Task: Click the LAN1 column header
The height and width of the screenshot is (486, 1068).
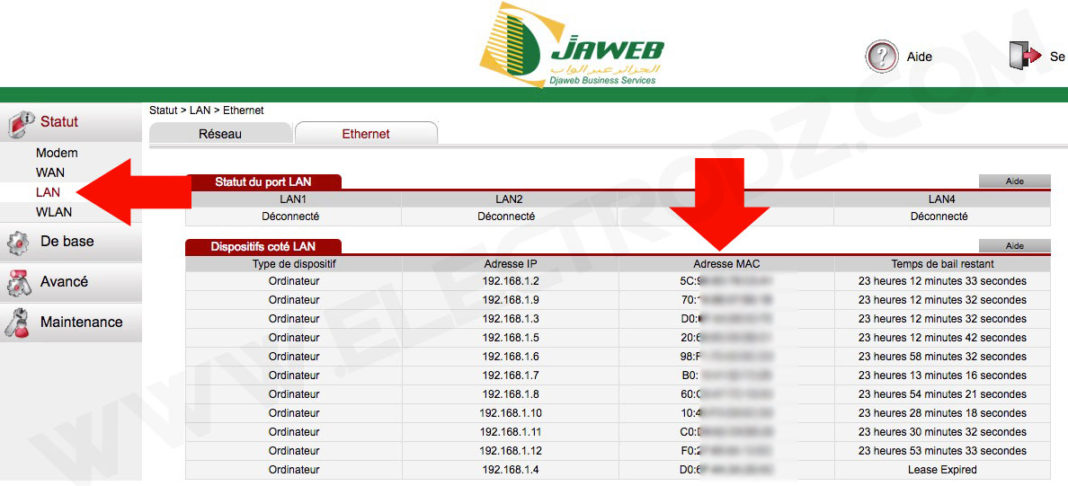Action: [294, 199]
